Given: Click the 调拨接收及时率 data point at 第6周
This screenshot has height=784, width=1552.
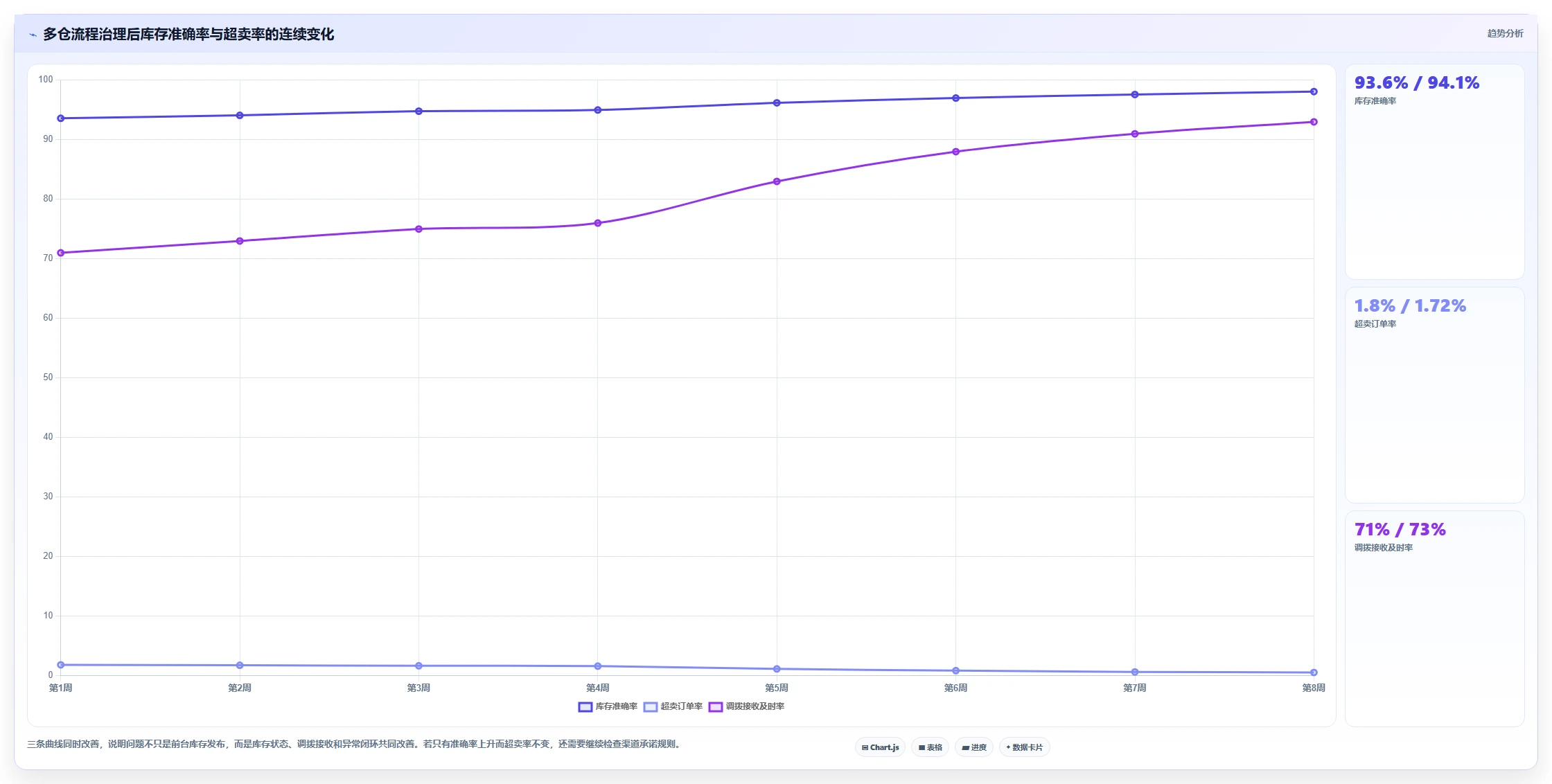Looking at the screenshot, I should [955, 152].
